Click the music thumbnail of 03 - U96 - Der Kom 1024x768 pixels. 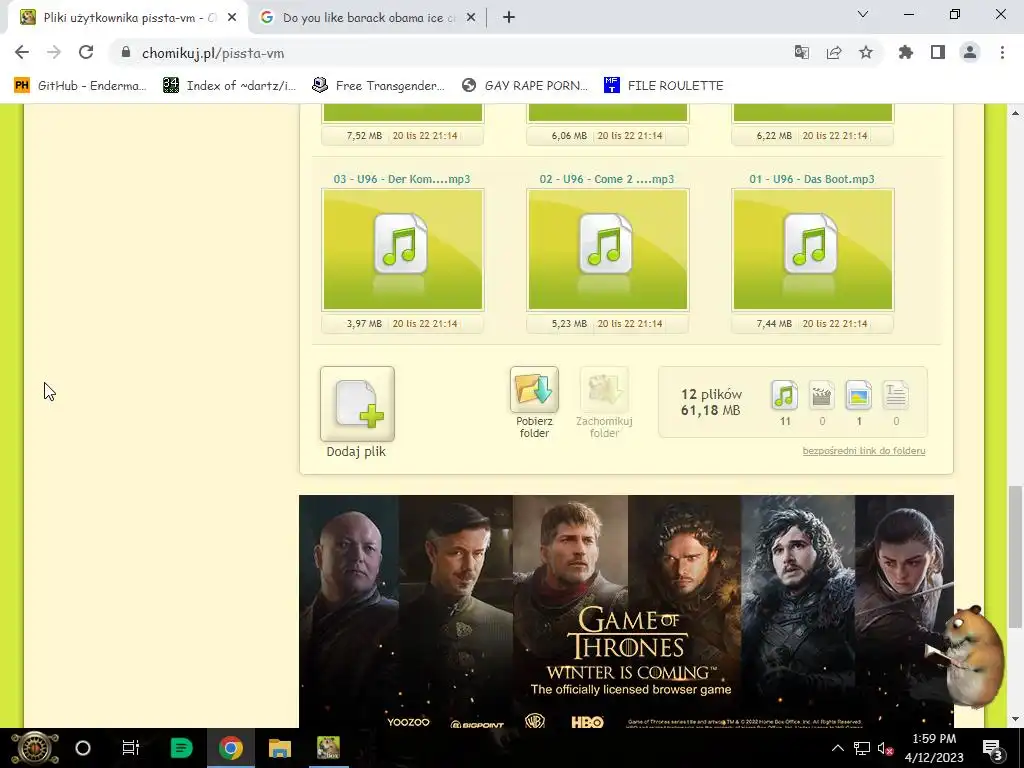(x=403, y=249)
